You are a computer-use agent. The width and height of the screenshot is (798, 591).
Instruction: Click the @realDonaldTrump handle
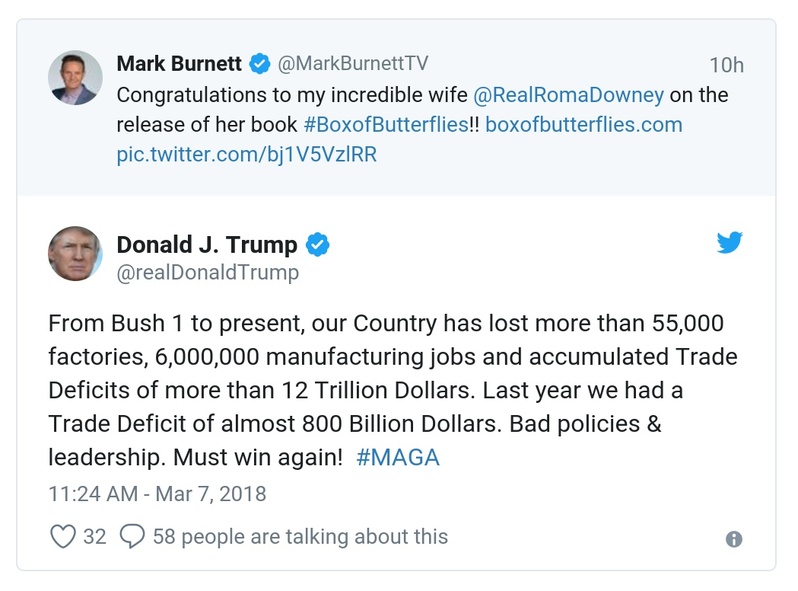208,273
